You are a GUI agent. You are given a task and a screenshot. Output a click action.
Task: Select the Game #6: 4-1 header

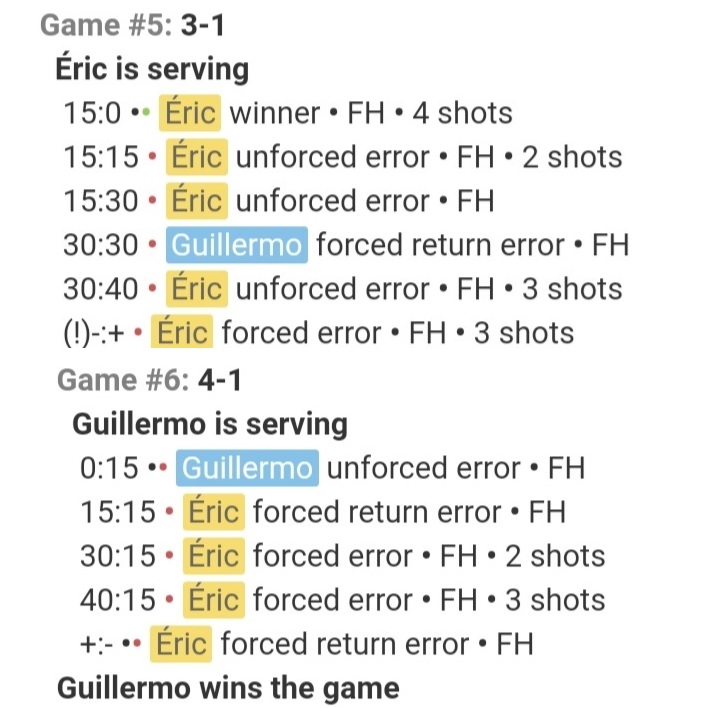point(149,380)
